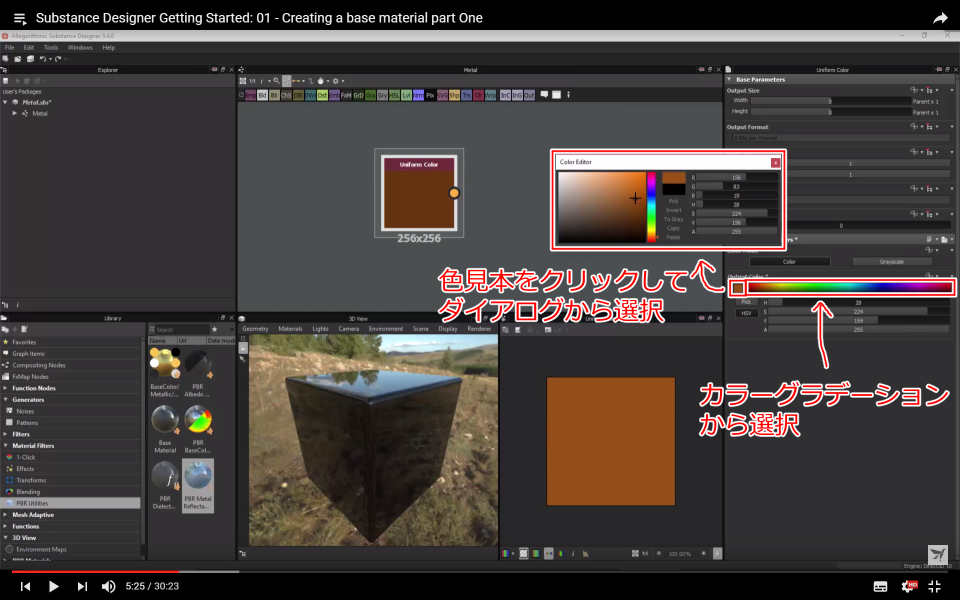This screenshot has height=600, width=960.
Task: Insert a Levels node using the Lvl icon
Action: click(x=407, y=96)
